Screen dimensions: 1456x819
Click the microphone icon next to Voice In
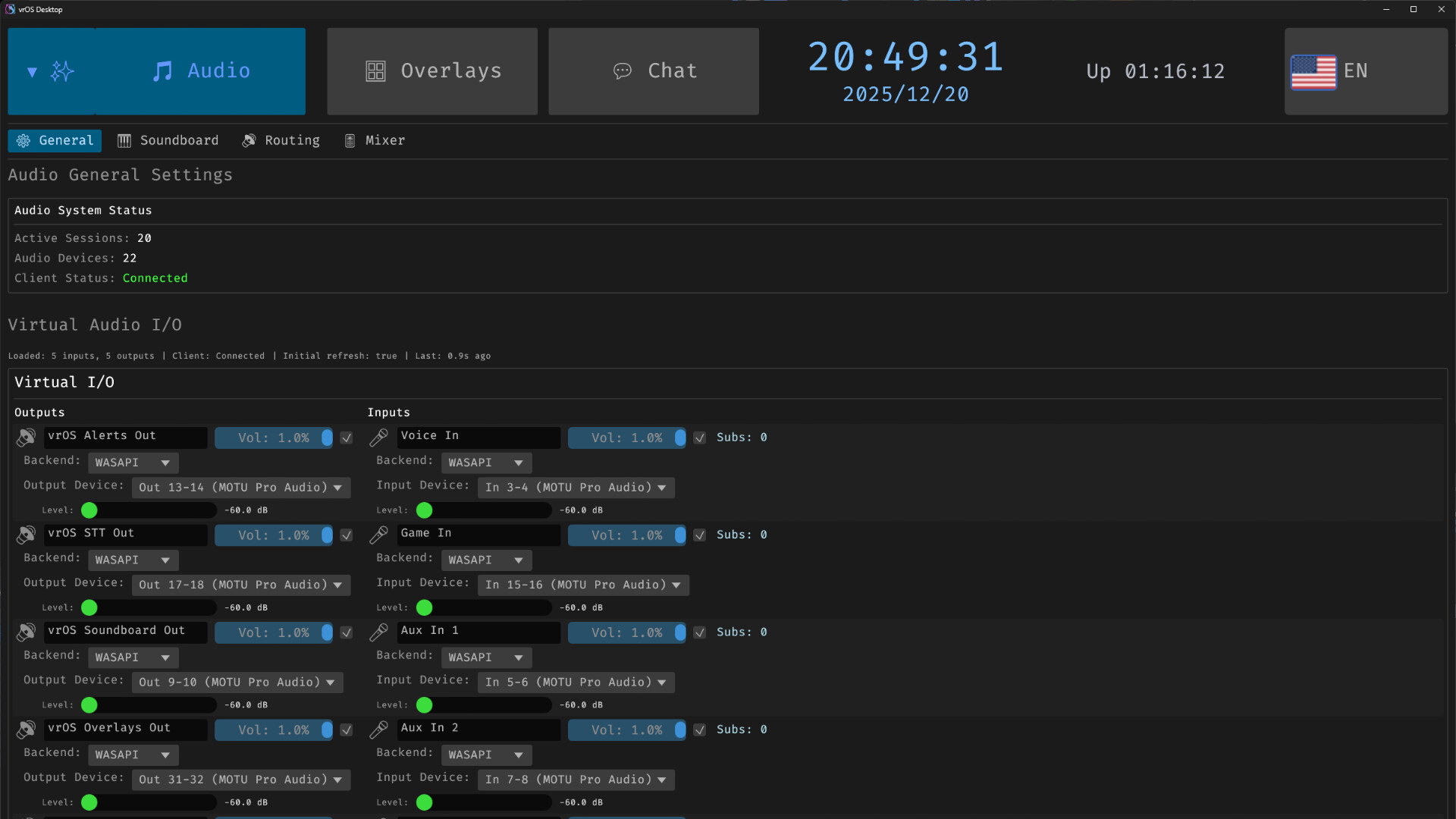(x=379, y=438)
